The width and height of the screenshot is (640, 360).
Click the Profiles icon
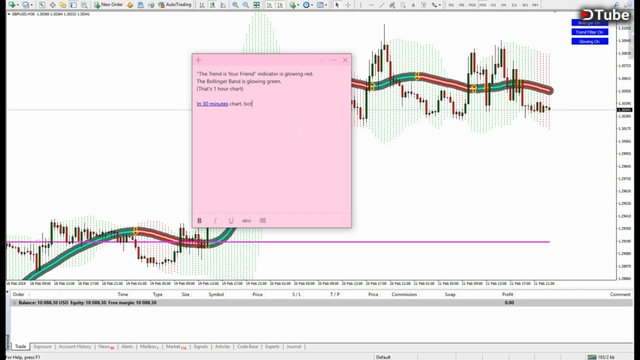click(x=26, y=5)
